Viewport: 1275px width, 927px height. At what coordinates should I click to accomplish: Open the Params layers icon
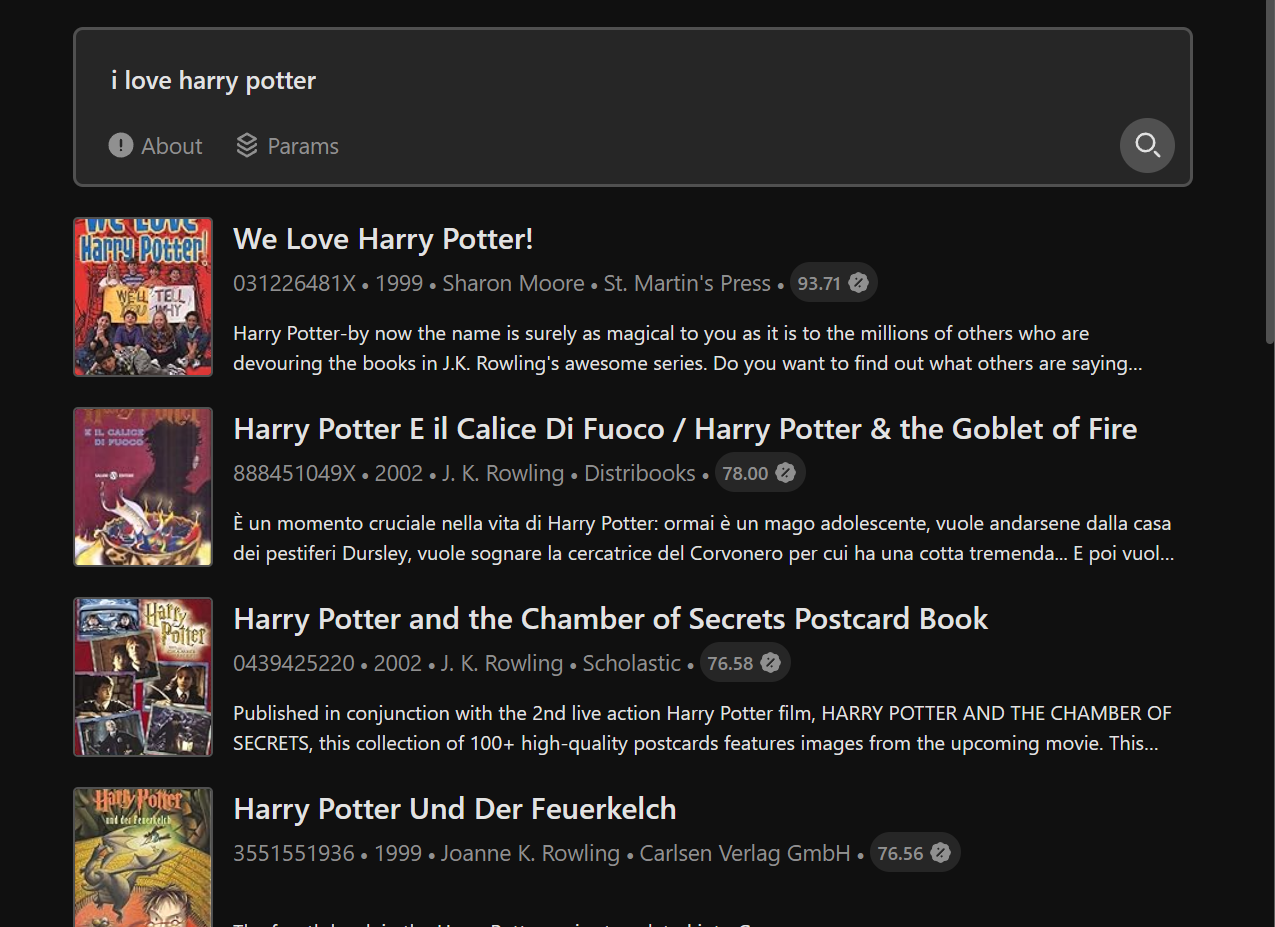pos(247,146)
